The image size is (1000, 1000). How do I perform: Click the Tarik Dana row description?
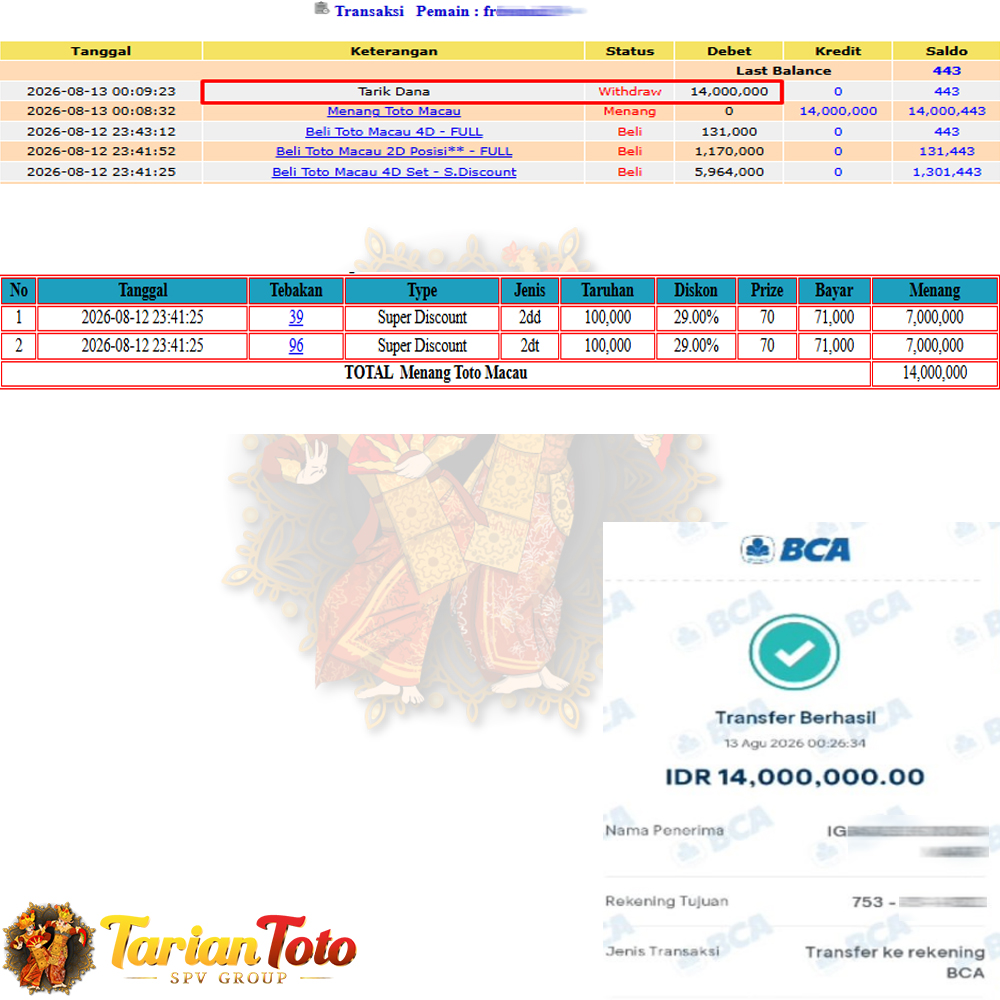tap(393, 91)
